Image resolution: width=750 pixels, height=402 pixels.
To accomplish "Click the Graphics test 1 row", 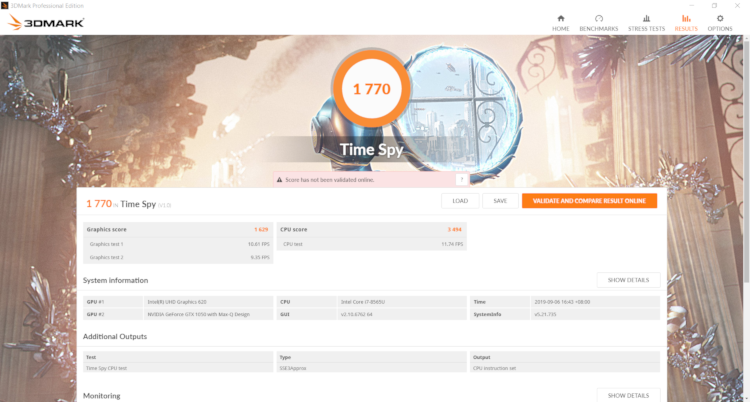I will tap(178, 244).
